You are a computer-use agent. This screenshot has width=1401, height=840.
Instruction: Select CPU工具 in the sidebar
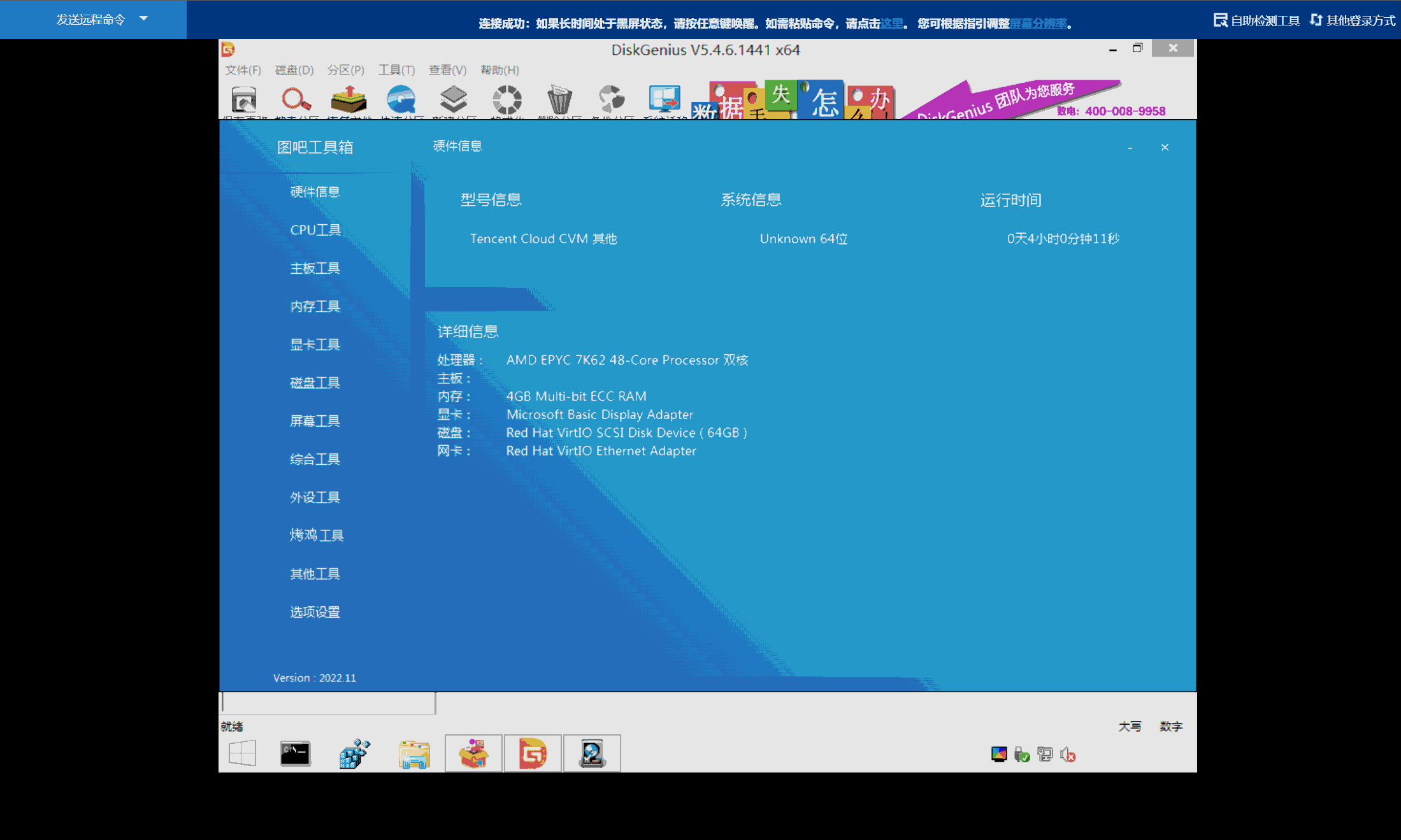[315, 230]
